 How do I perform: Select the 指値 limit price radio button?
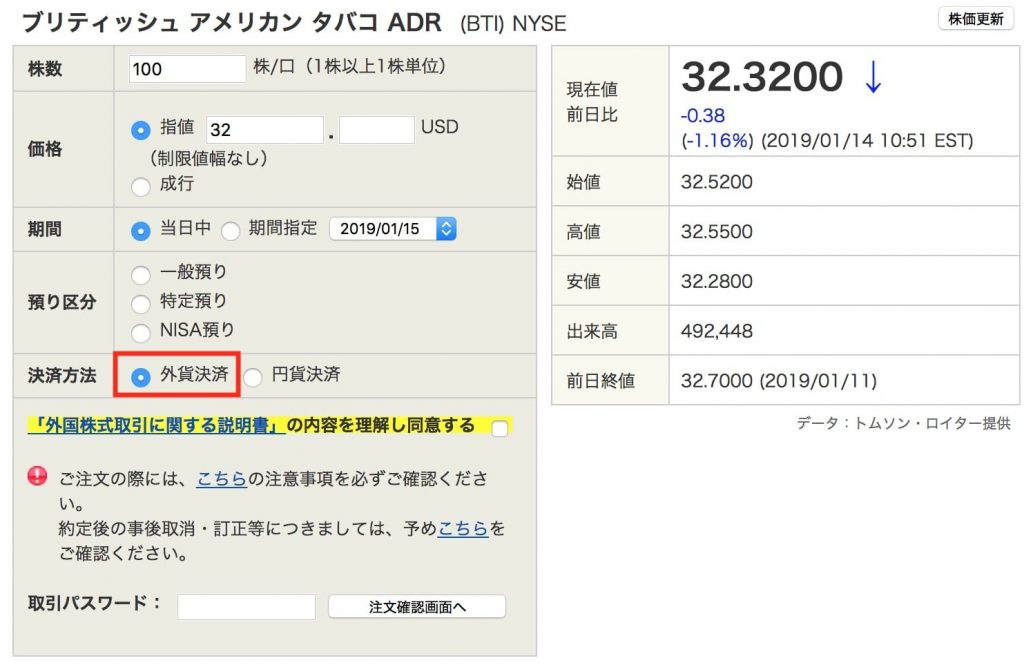tap(140, 130)
